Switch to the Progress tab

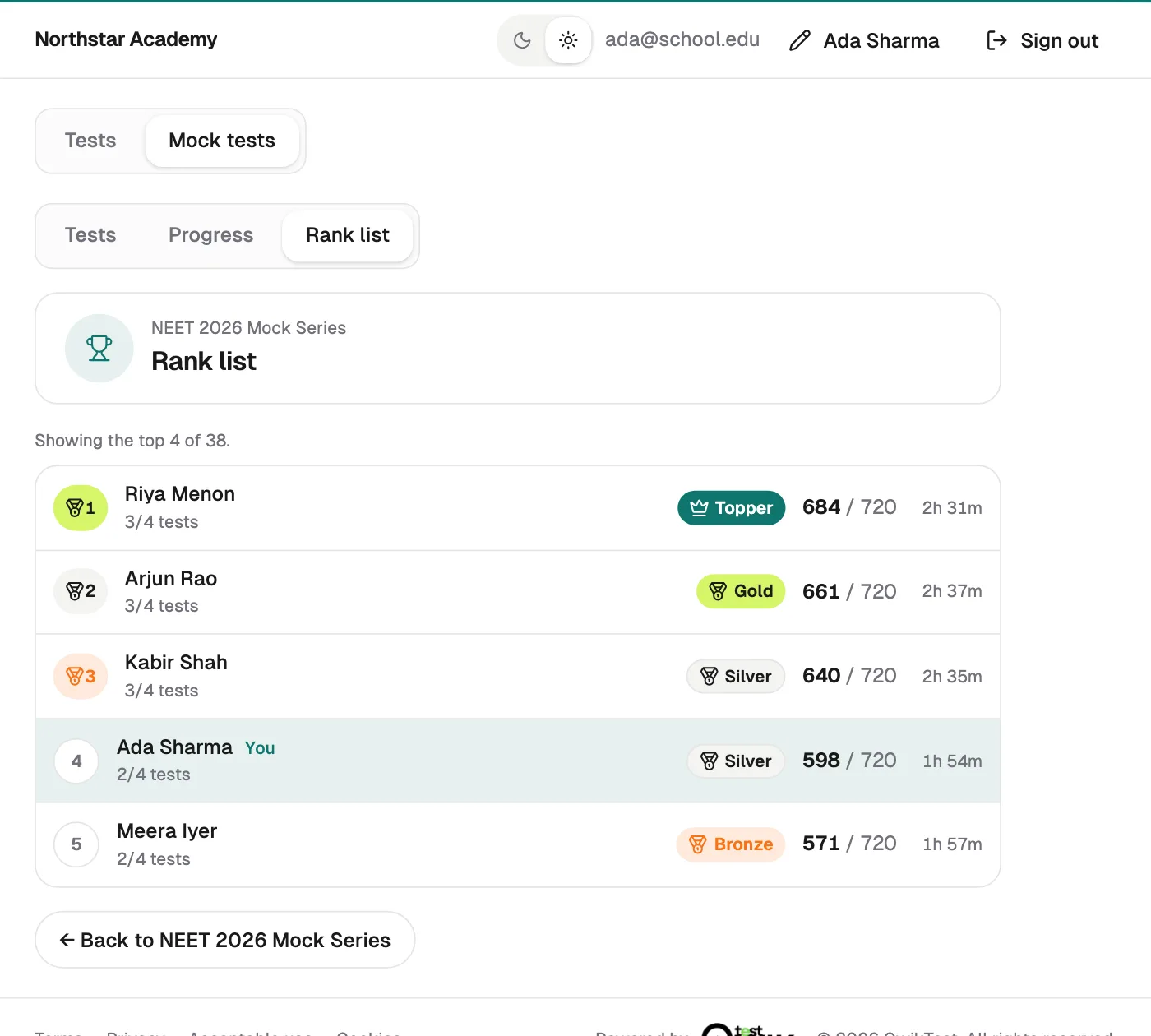pyautogui.click(x=210, y=235)
